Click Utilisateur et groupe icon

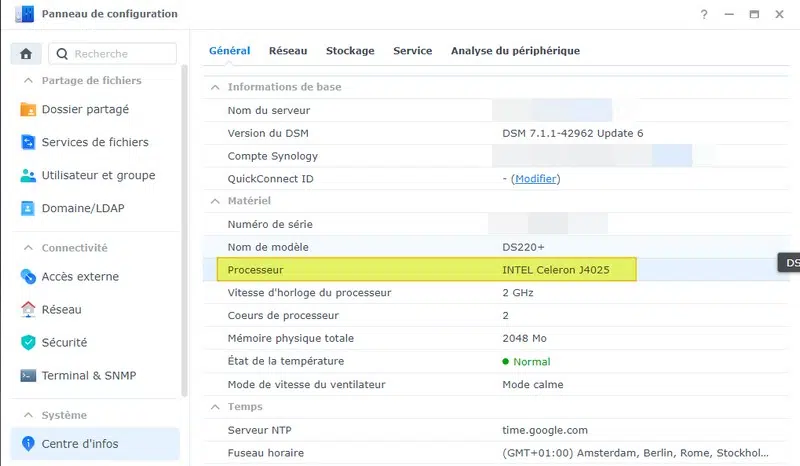tap(28, 175)
